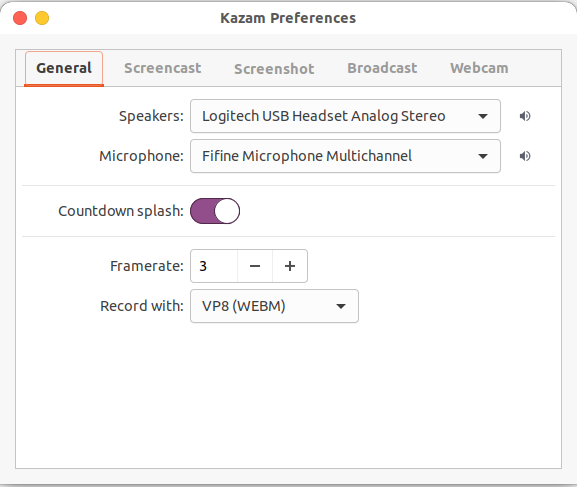Select the General tab
Screen dimensions: 577x487
(64, 68)
